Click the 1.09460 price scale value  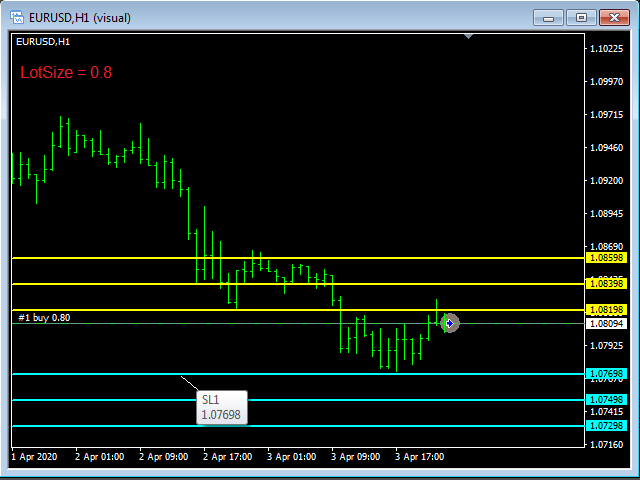[x=607, y=148]
